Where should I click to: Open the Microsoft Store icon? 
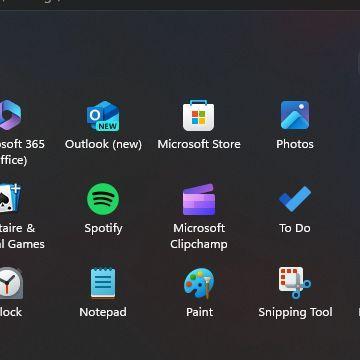coord(199,115)
